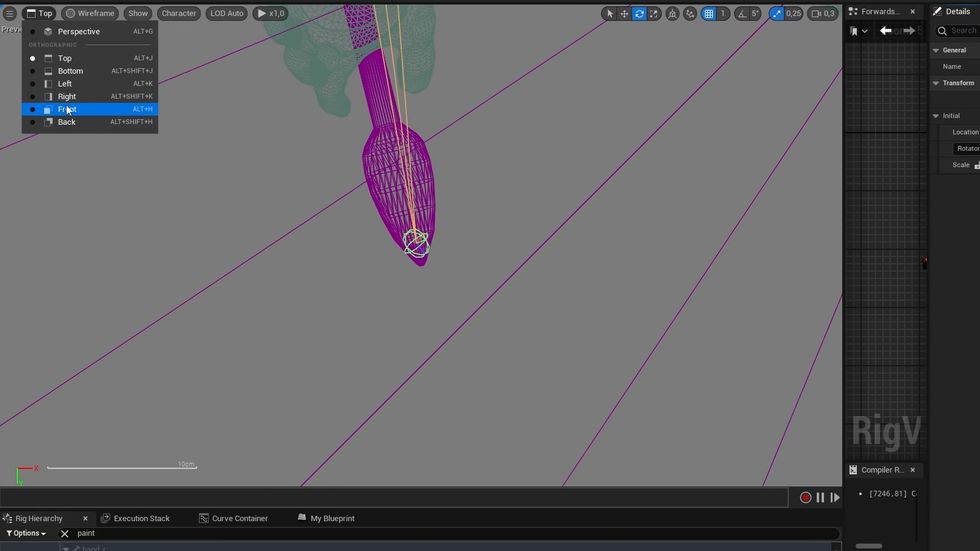Close the Compiler Results tab
This screenshot has height=551, width=980.
912,470
